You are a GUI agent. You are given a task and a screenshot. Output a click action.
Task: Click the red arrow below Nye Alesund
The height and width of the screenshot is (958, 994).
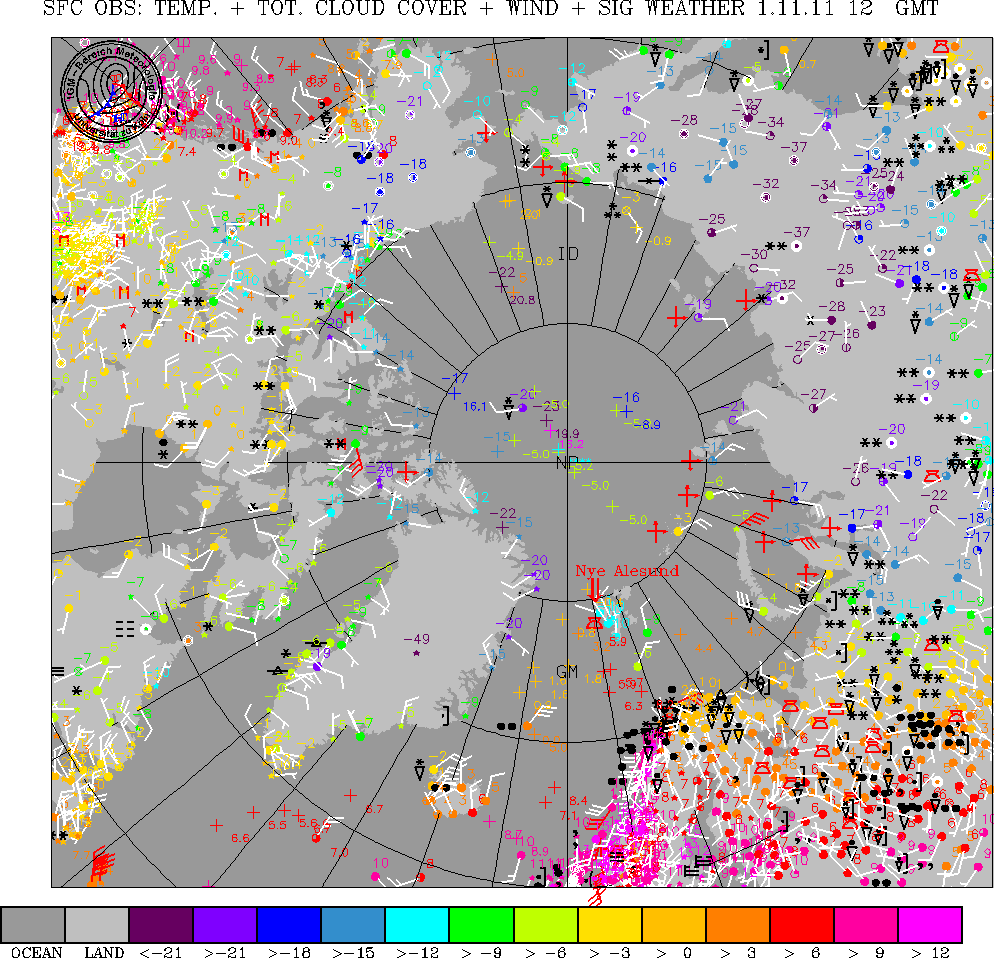click(594, 589)
